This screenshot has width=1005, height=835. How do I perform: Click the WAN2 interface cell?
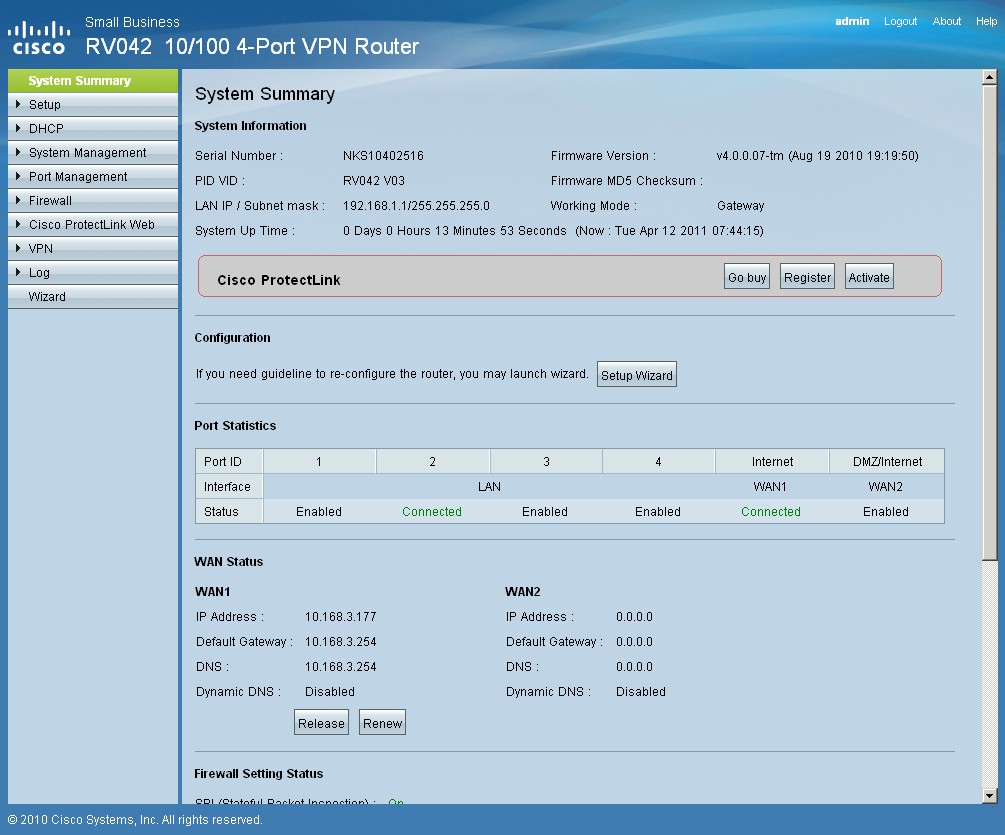point(885,486)
